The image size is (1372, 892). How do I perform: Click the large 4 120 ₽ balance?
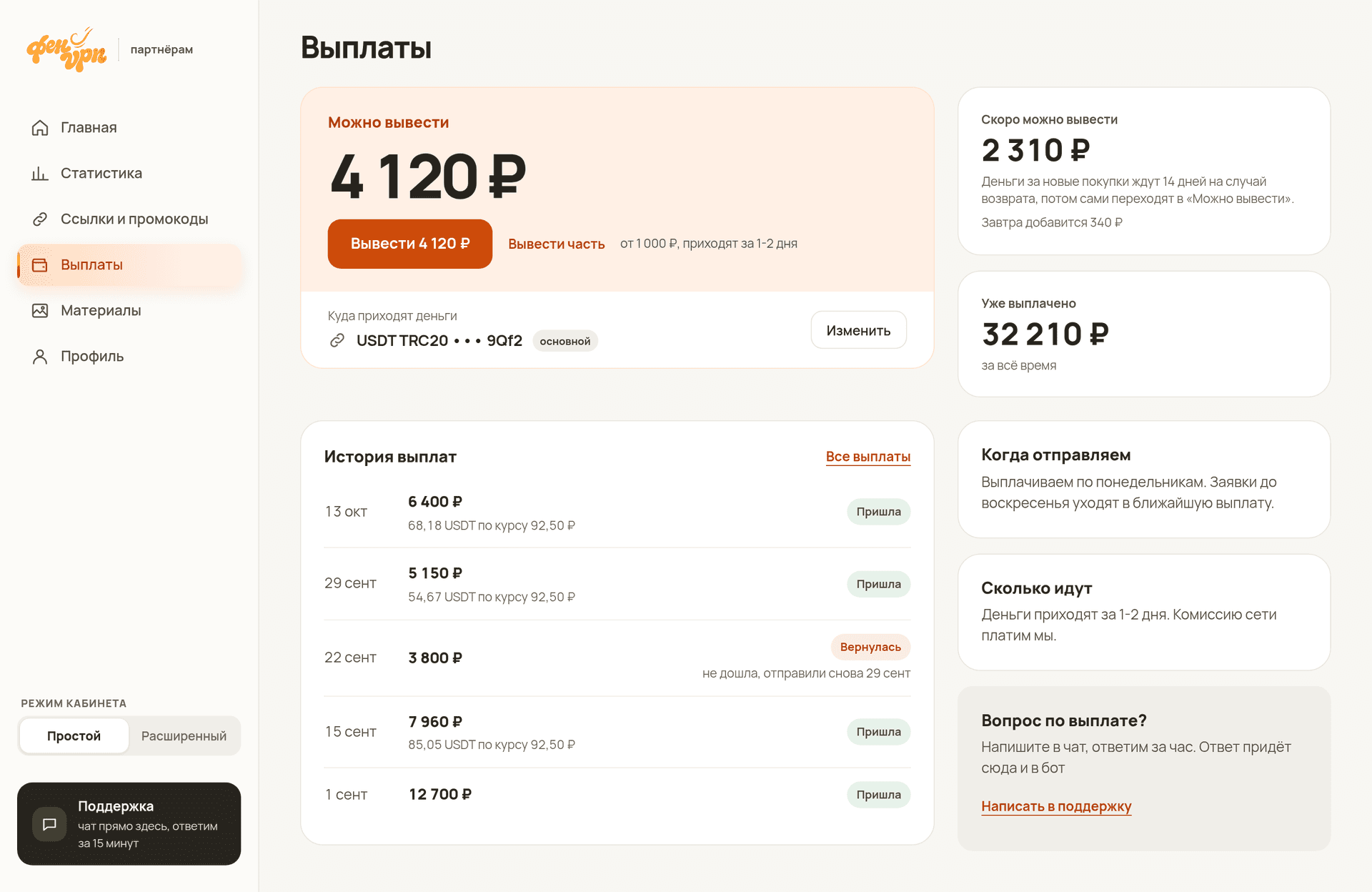[x=427, y=176]
